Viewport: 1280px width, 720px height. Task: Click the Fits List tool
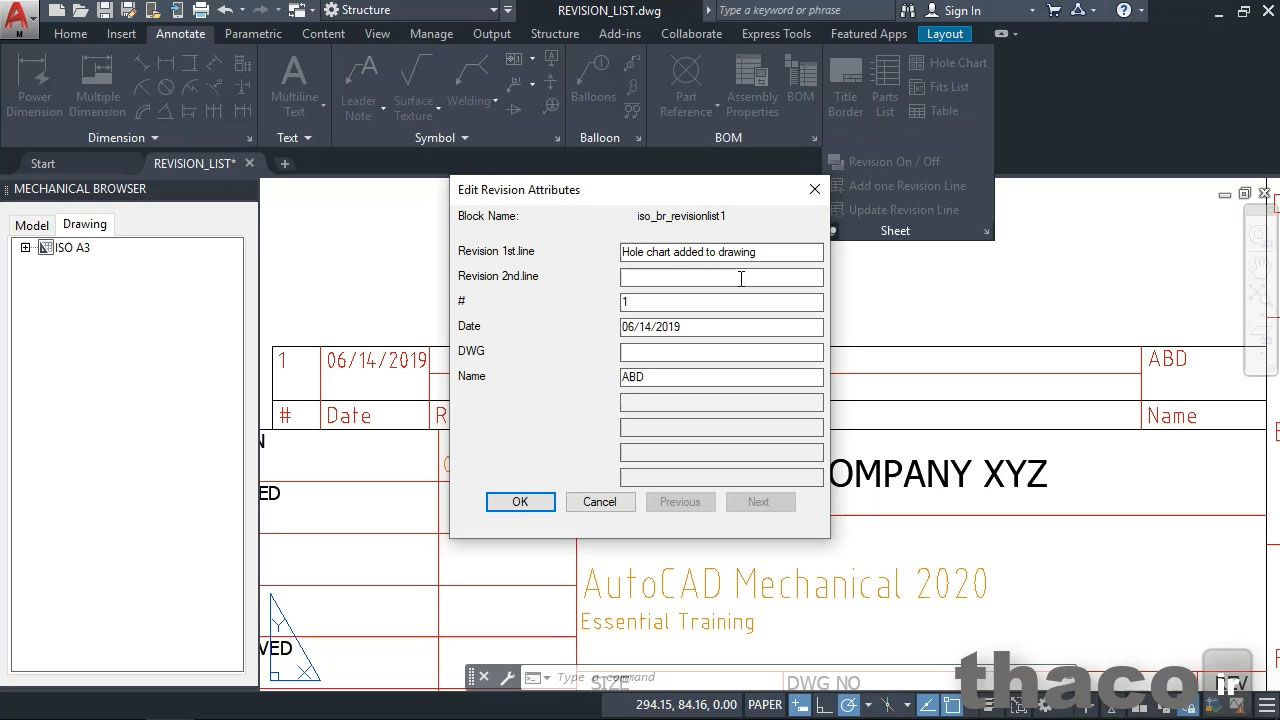[939, 87]
